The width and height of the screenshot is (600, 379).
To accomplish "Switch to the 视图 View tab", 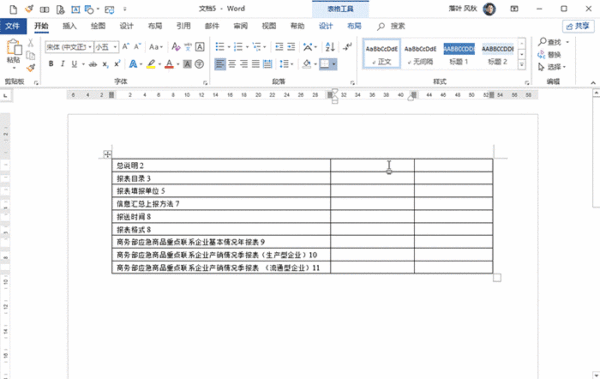I will (269, 26).
